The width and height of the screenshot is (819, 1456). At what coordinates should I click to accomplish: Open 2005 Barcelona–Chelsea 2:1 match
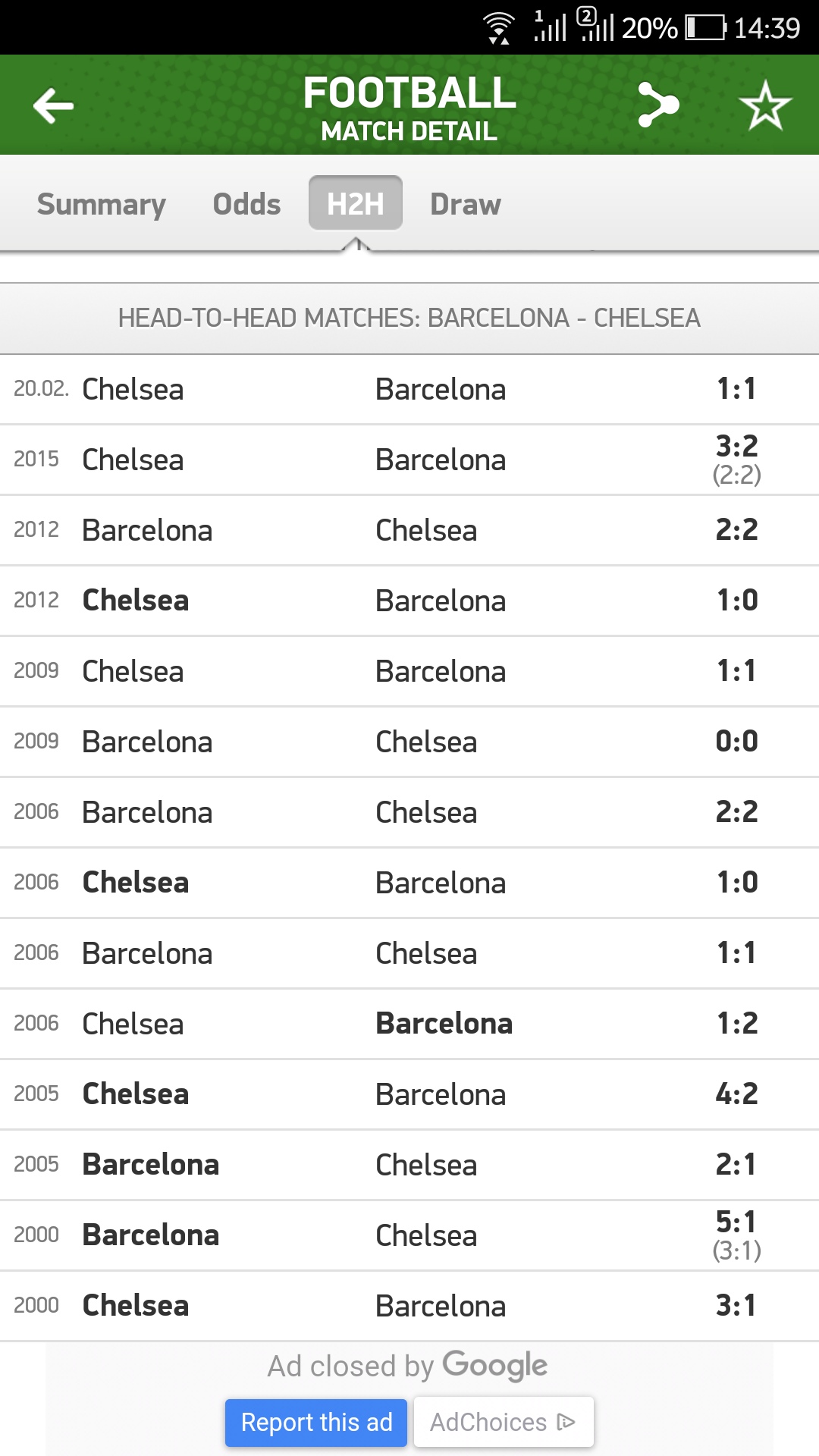[409, 1165]
